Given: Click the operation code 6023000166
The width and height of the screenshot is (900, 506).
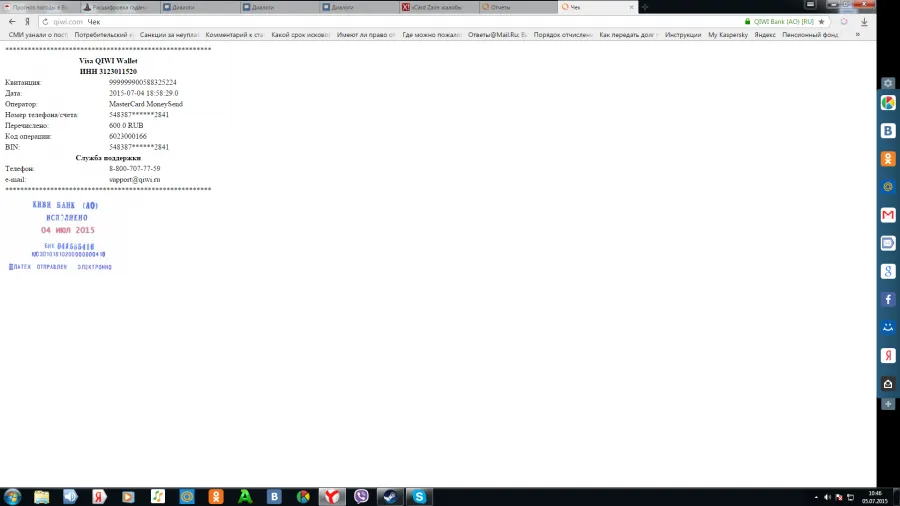Looking at the screenshot, I should click(127, 137).
